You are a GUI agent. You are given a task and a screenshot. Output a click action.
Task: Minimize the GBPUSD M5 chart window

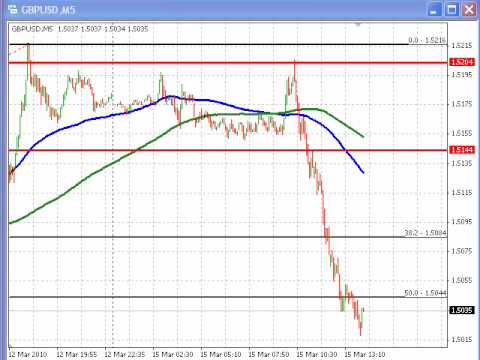click(434, 10)
